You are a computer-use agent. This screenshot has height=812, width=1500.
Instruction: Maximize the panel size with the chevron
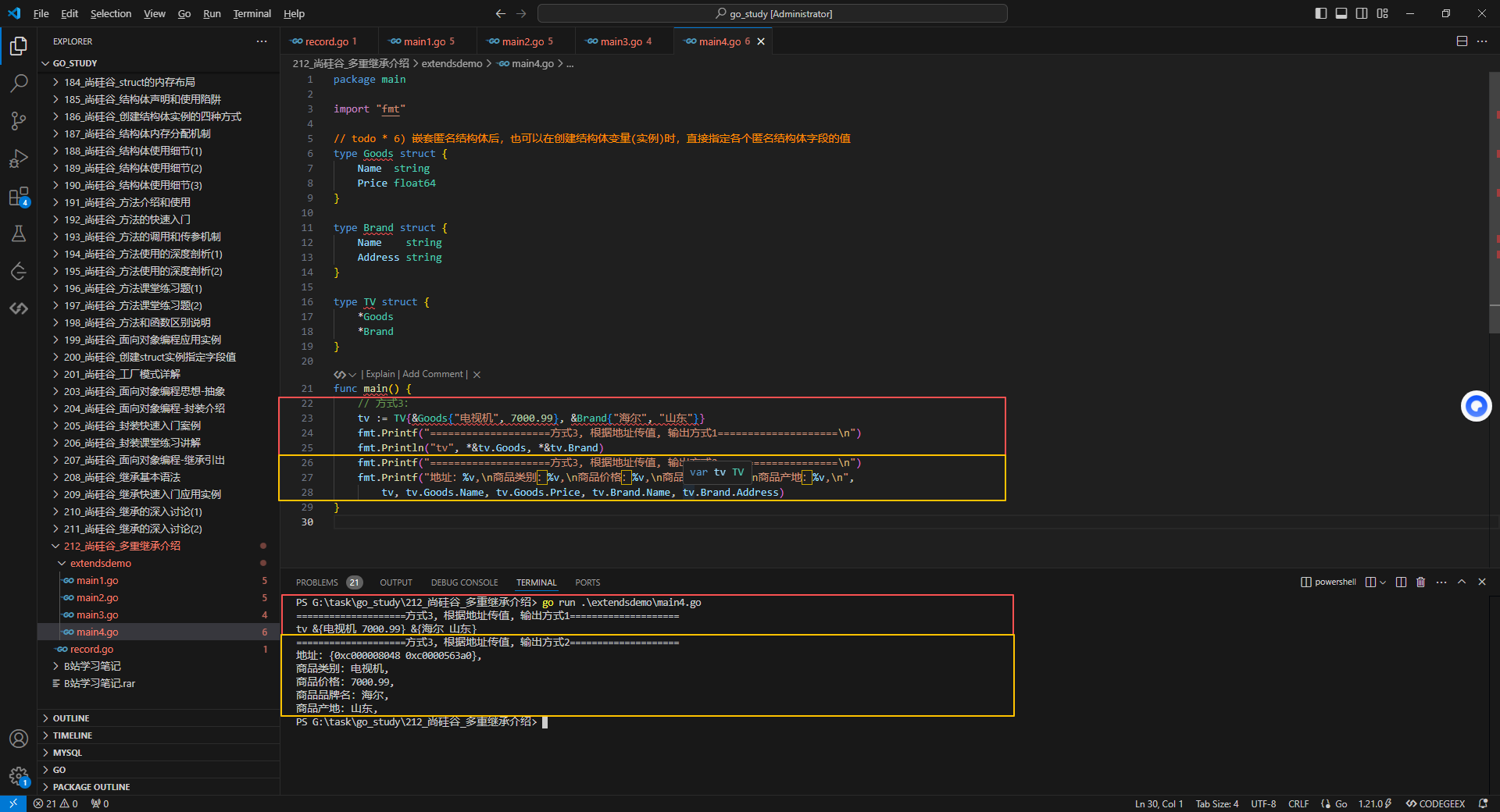point(1462,582)
